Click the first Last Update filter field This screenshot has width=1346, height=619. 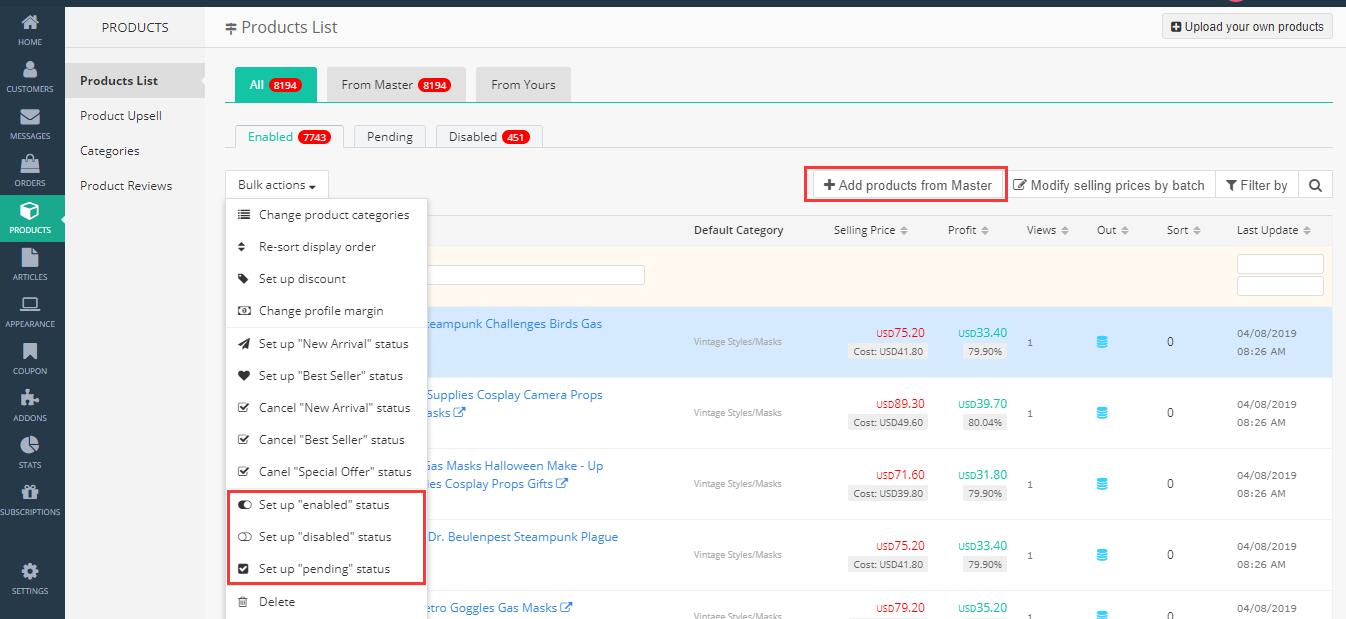(x=1280, y=264)
